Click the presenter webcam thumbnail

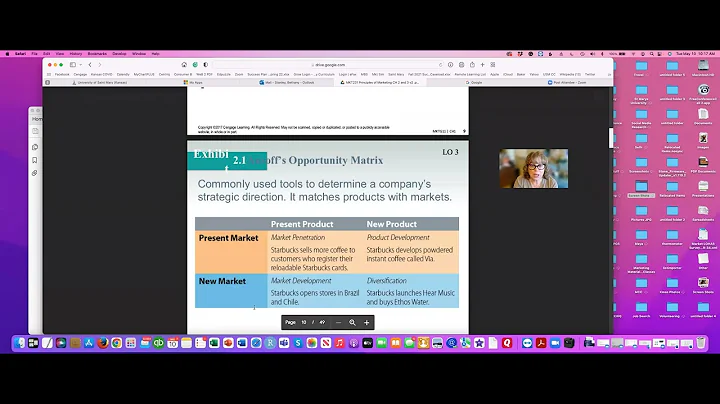pyautogui.click(x=534, y=168)
